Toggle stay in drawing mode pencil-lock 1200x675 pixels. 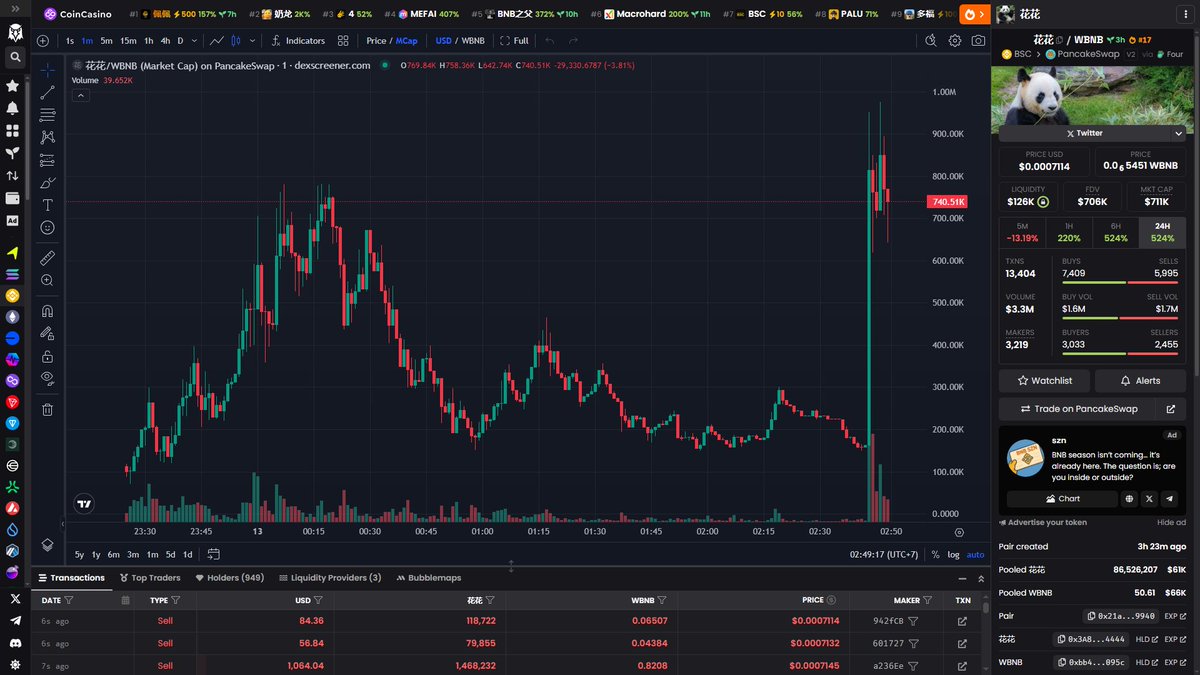coord(47,334)
